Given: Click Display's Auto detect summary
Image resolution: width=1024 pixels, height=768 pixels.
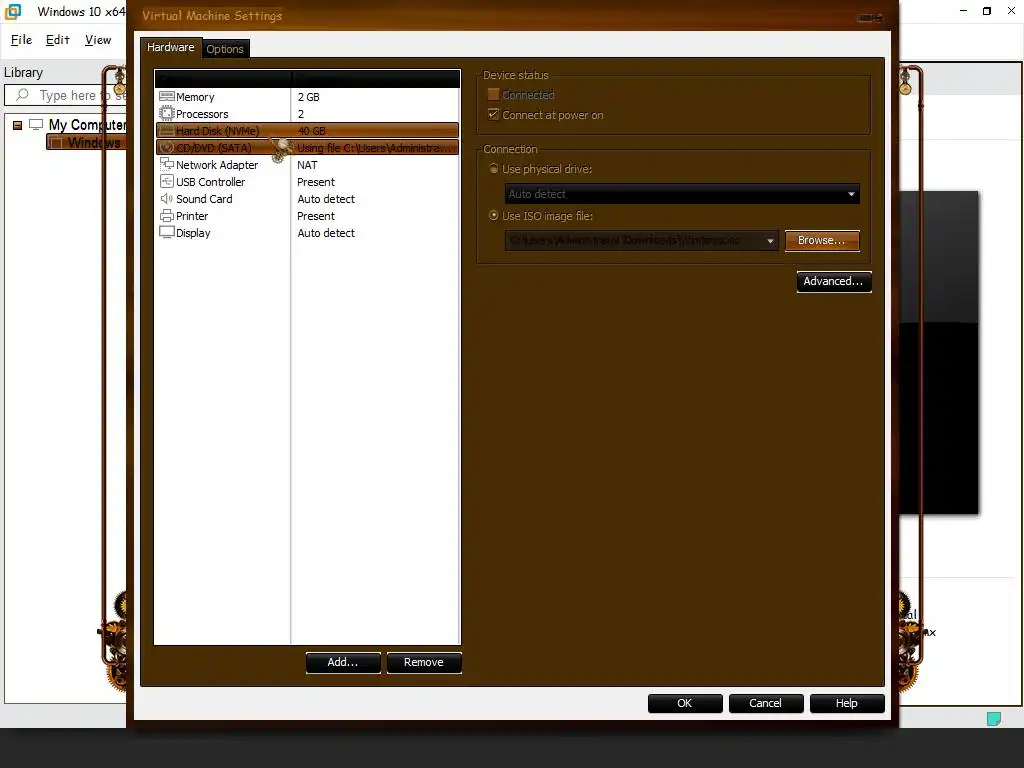Looking at the screenshot, I should 326,232.
